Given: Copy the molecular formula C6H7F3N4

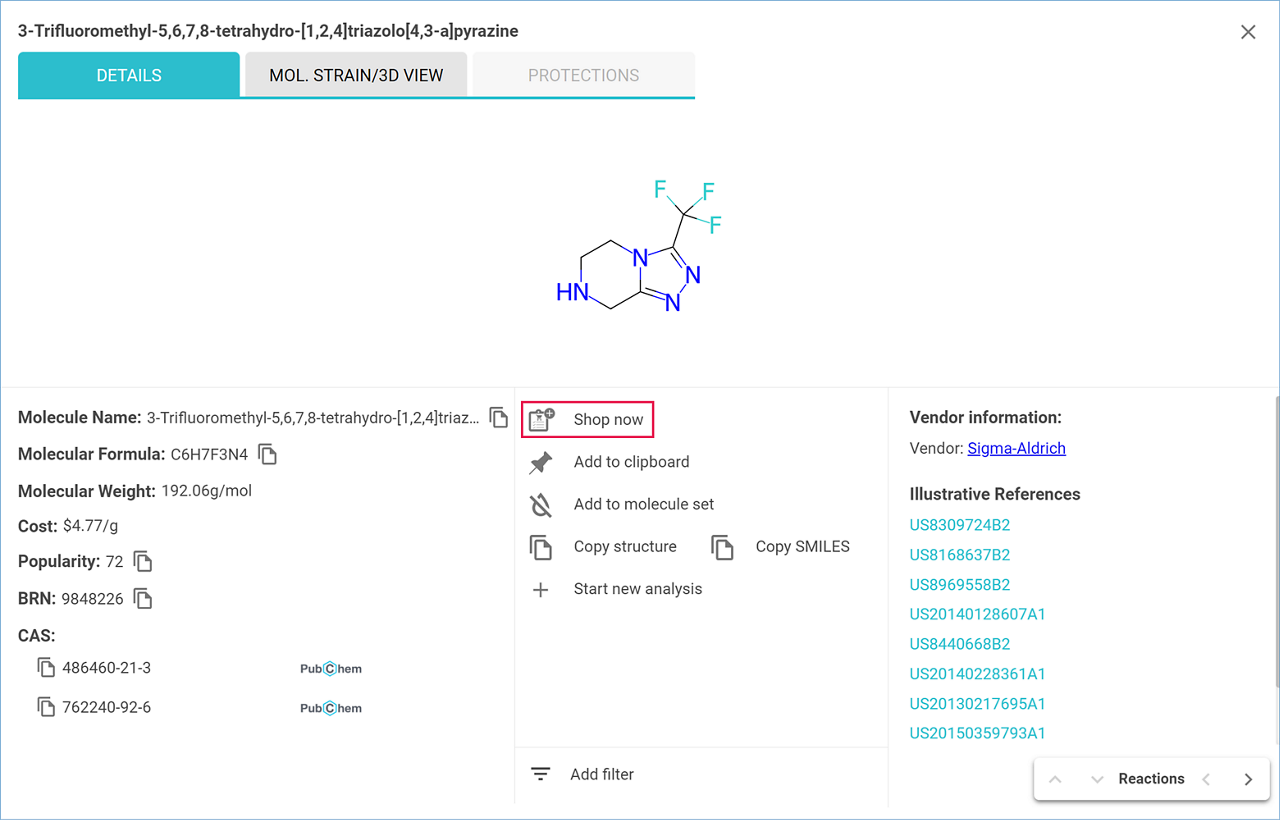Looking at the screenshot, I should point(267,454).
